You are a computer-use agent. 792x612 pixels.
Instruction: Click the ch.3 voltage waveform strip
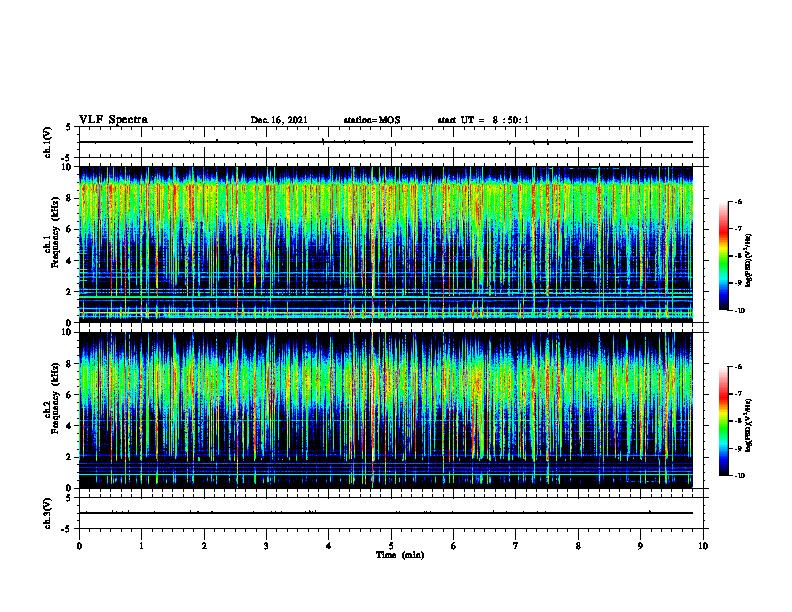point(391,513)
